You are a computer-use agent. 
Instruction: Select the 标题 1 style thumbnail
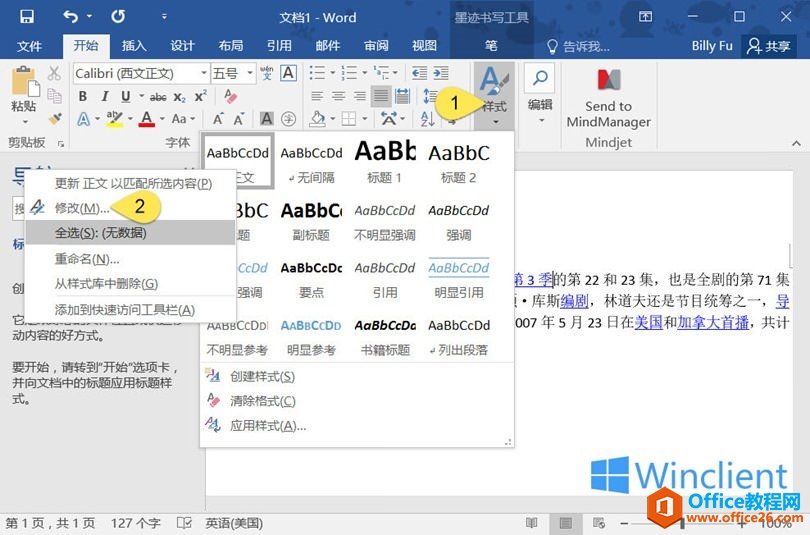385,162
